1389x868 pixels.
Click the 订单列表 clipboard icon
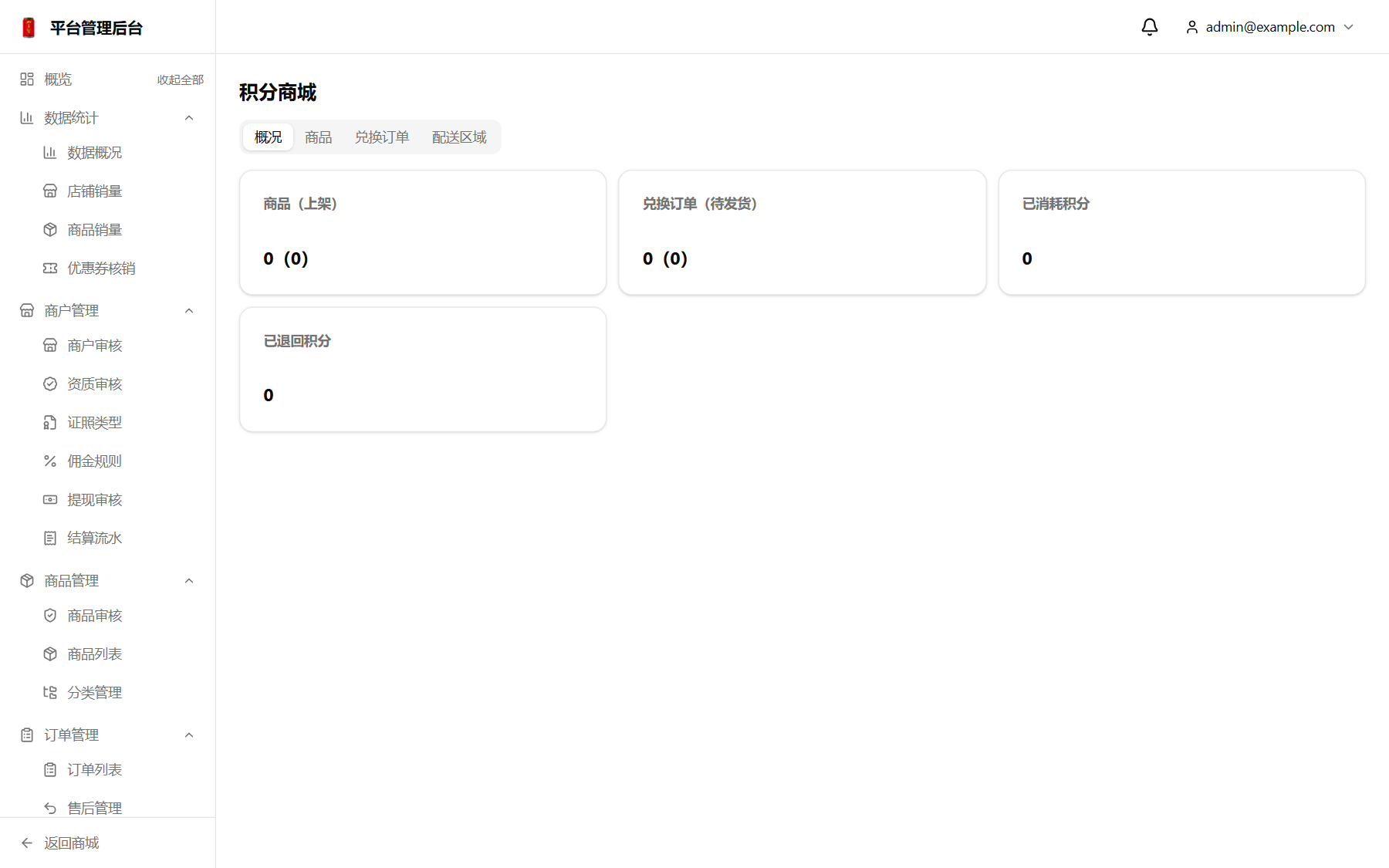coord(50,769)
